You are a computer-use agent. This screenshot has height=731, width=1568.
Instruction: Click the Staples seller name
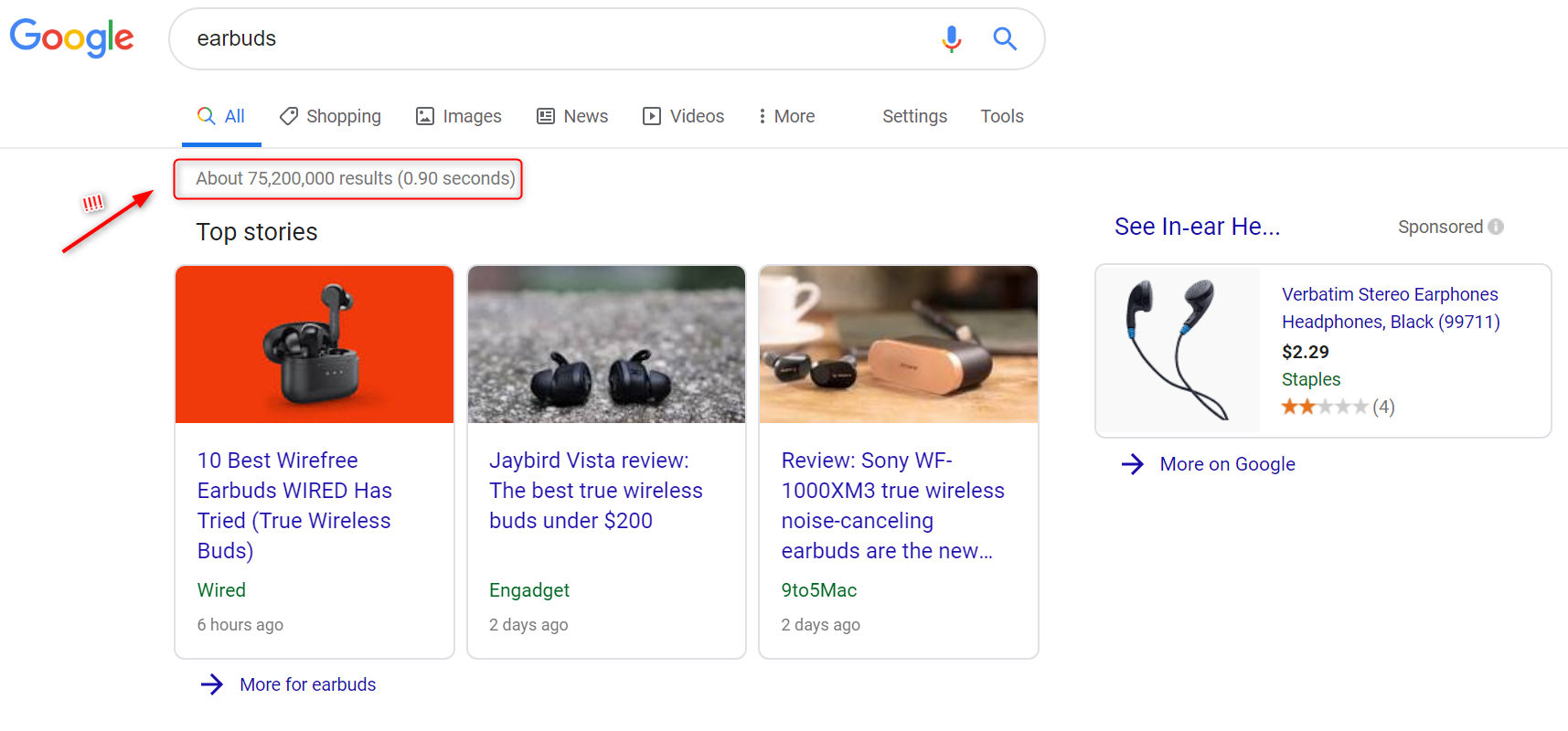1311,379
